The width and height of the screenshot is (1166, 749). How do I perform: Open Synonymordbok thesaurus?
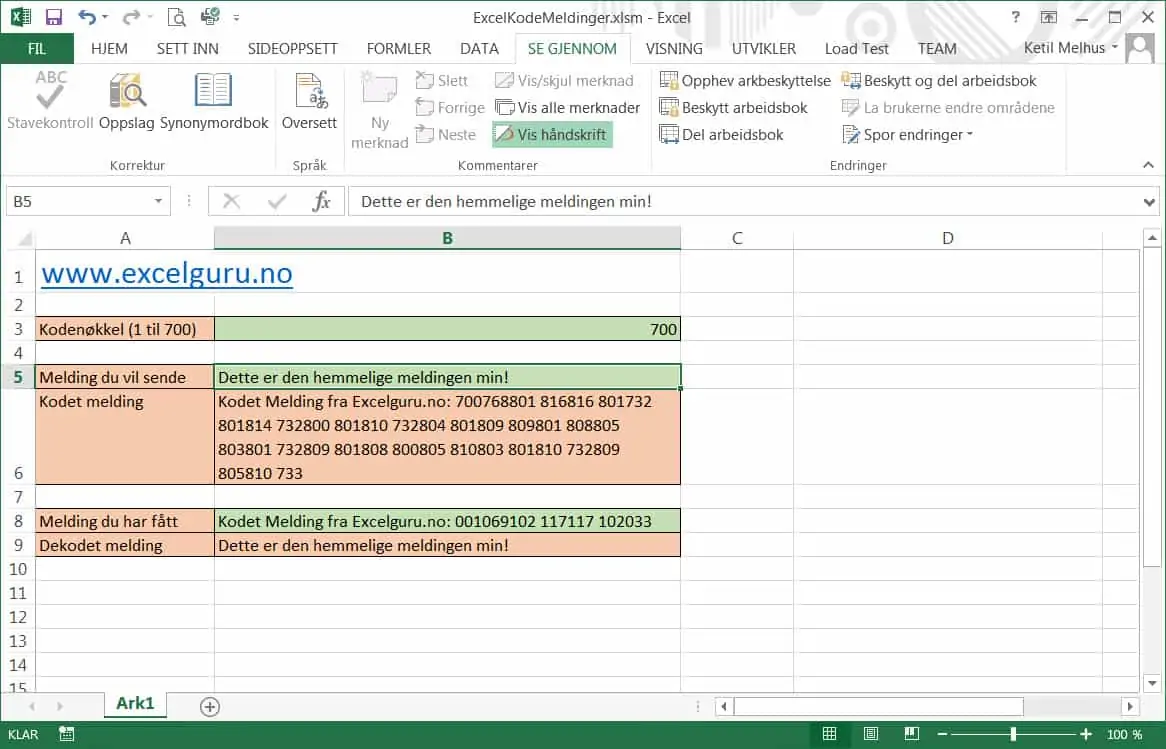(214, 100)
